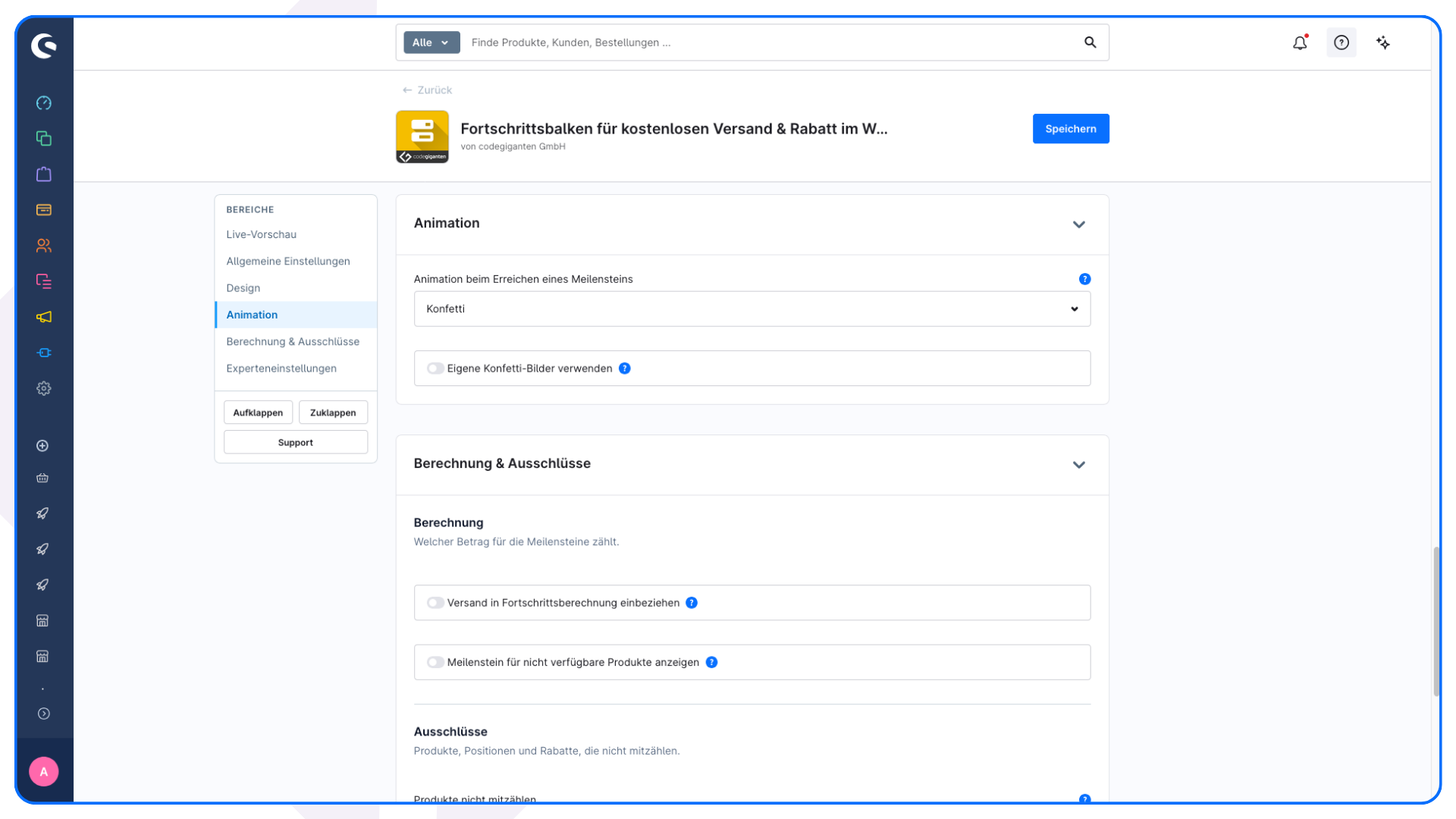Select Berechnung & Ausschlüsse in Bereiche

point(293,341)
